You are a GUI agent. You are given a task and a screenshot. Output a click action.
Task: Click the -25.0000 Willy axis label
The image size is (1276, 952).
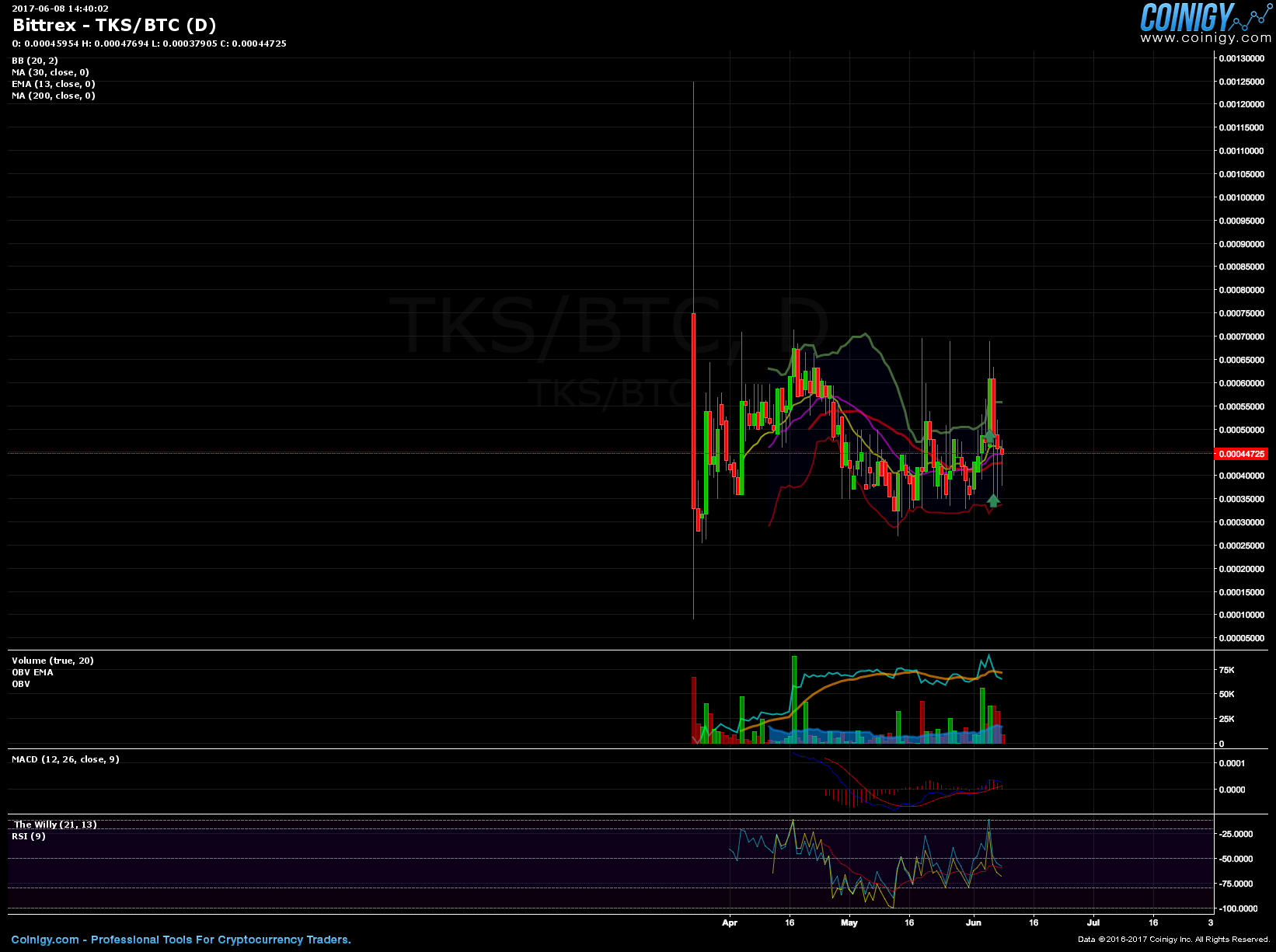(x=1236, y=834)
